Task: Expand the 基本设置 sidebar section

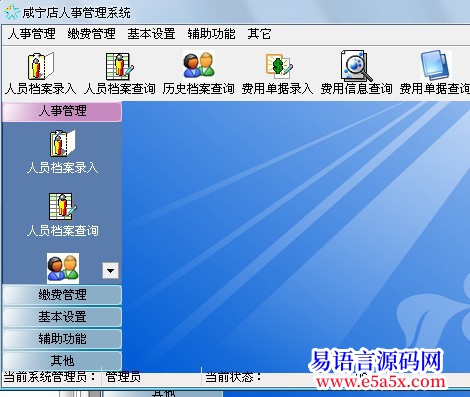Action: point(62,317)
